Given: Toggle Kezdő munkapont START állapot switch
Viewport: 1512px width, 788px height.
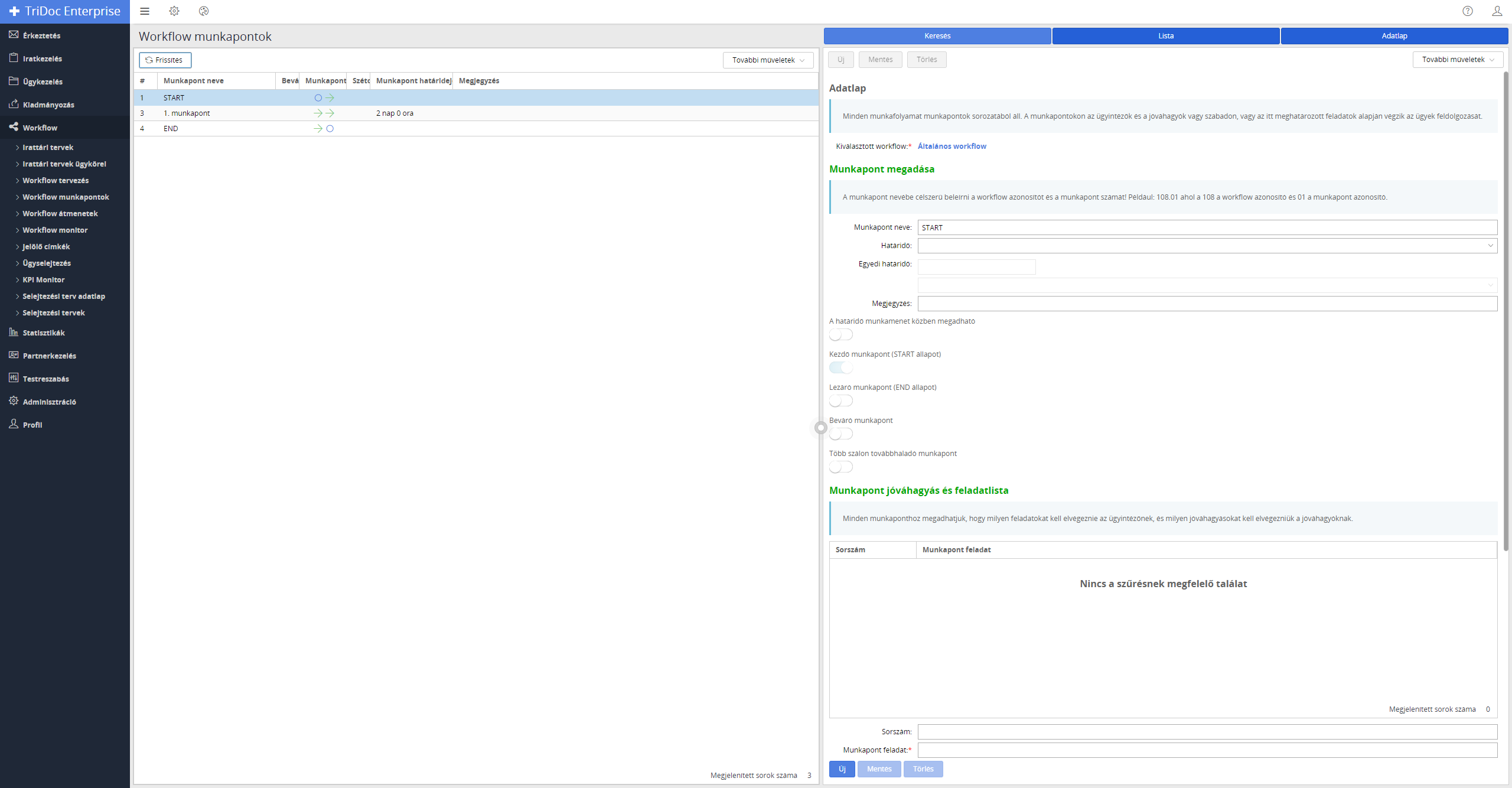Looking at the screenshot, I should pyautogui.click(x=841, y=368).
